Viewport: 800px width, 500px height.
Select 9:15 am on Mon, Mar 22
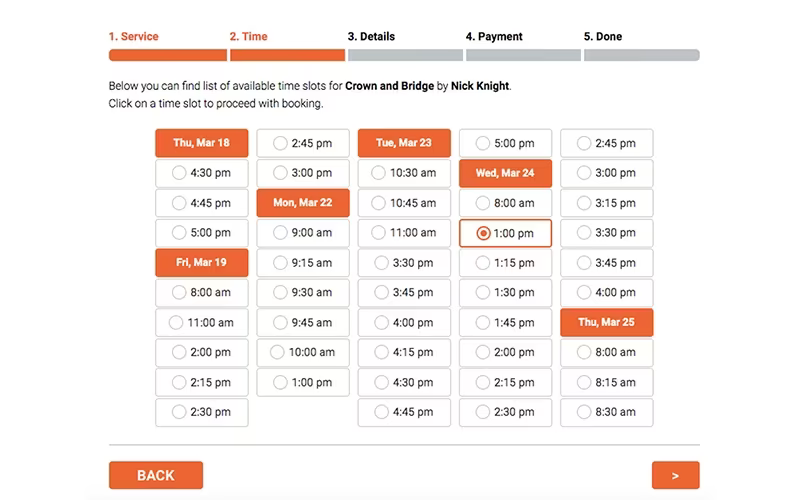pos(303,263)
